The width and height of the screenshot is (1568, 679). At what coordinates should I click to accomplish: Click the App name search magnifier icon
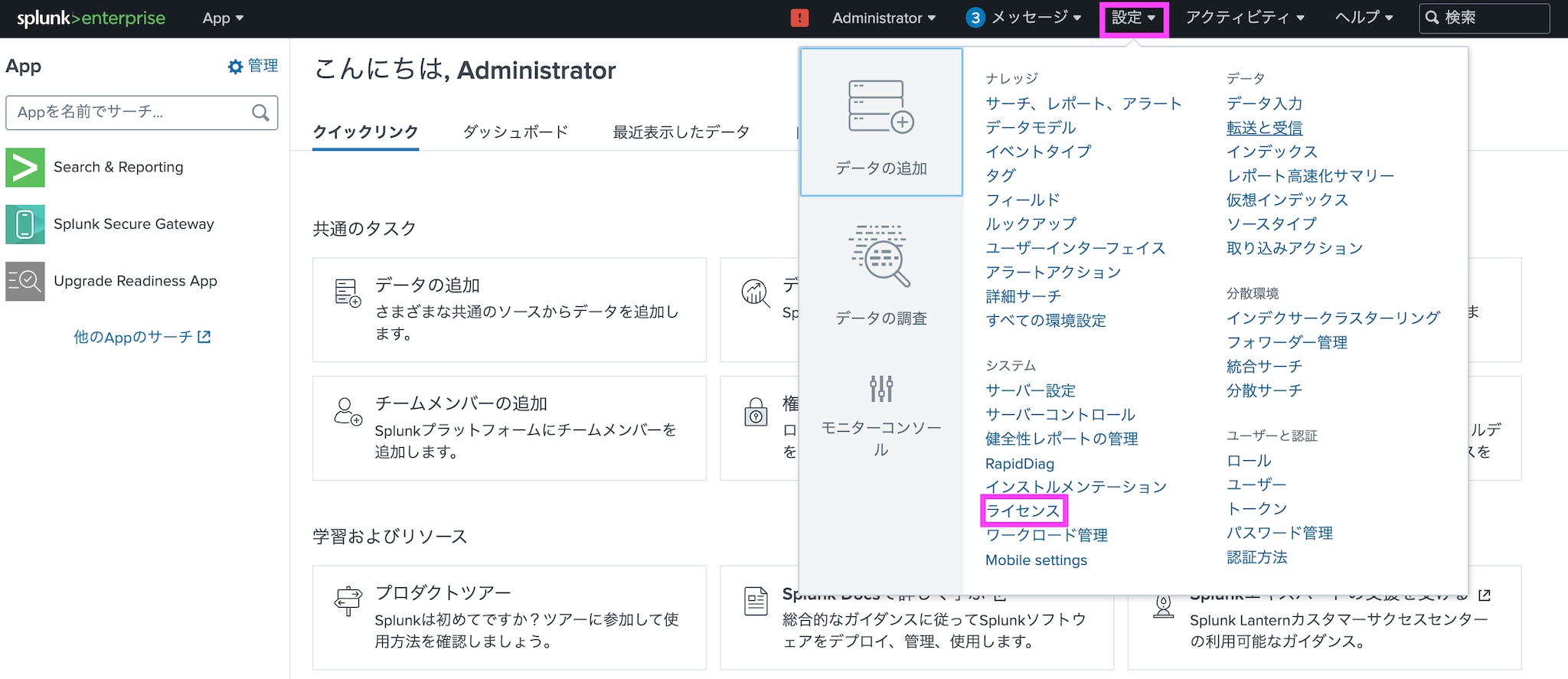pos(260,113)
